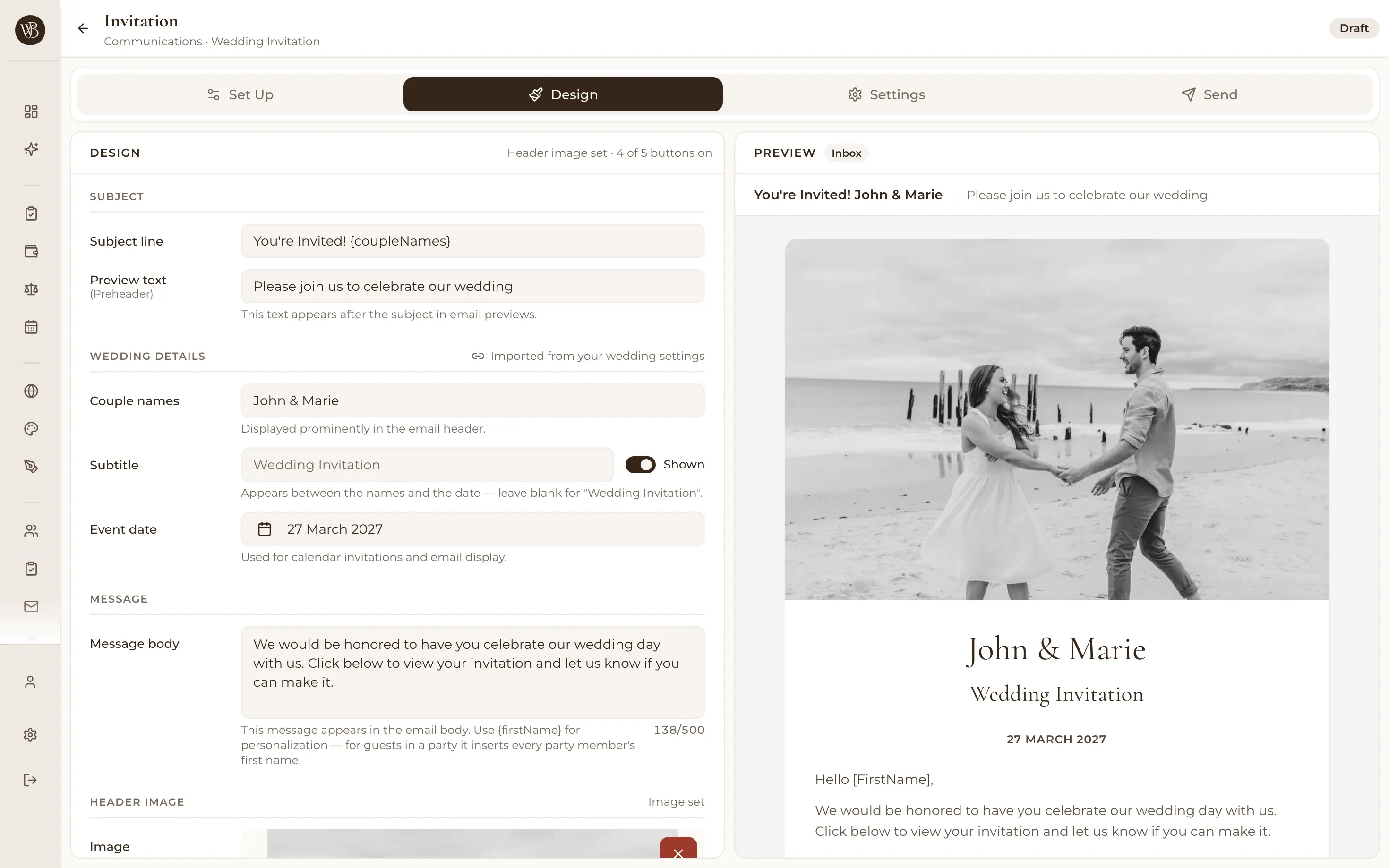The width and height of the screenshot is (1389, 868).
Task: Switch to the Settings tab
Action: [887, 95]
